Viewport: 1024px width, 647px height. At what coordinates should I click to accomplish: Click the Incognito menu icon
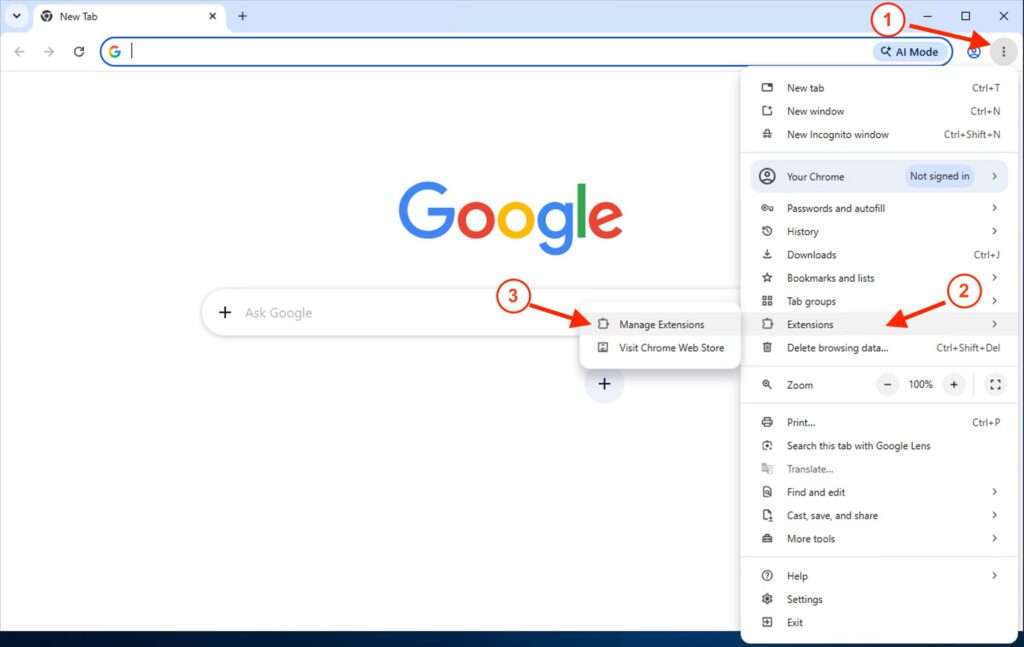767,134
